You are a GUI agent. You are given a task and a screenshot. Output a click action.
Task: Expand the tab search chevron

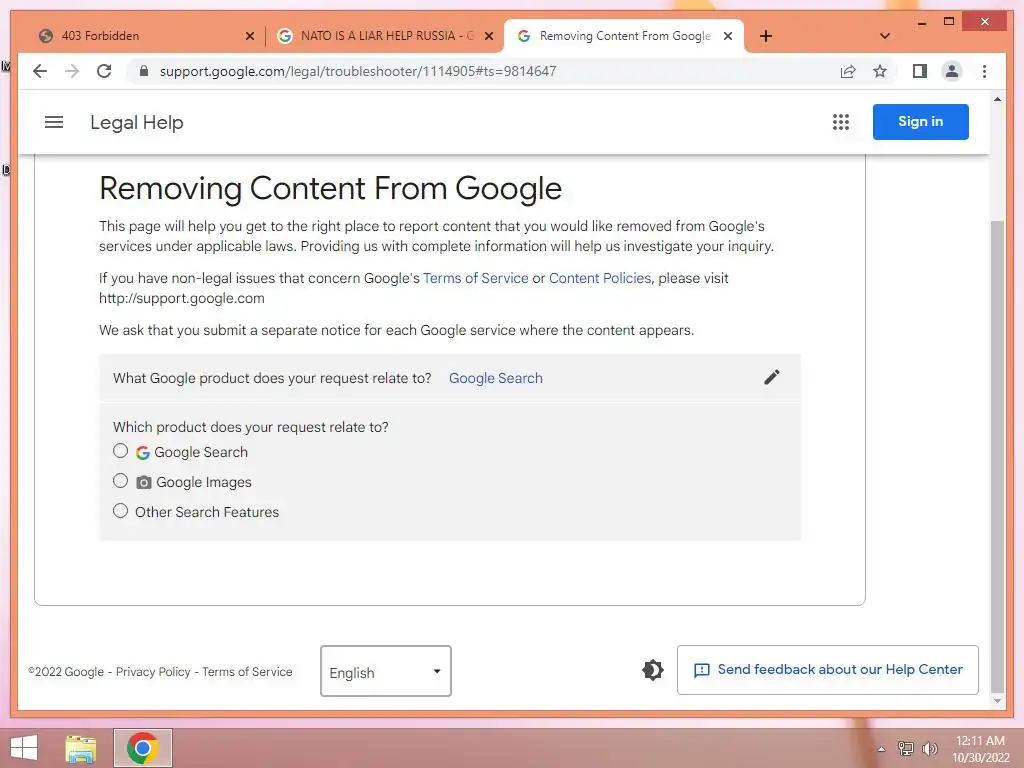click(x=885, y=36)
